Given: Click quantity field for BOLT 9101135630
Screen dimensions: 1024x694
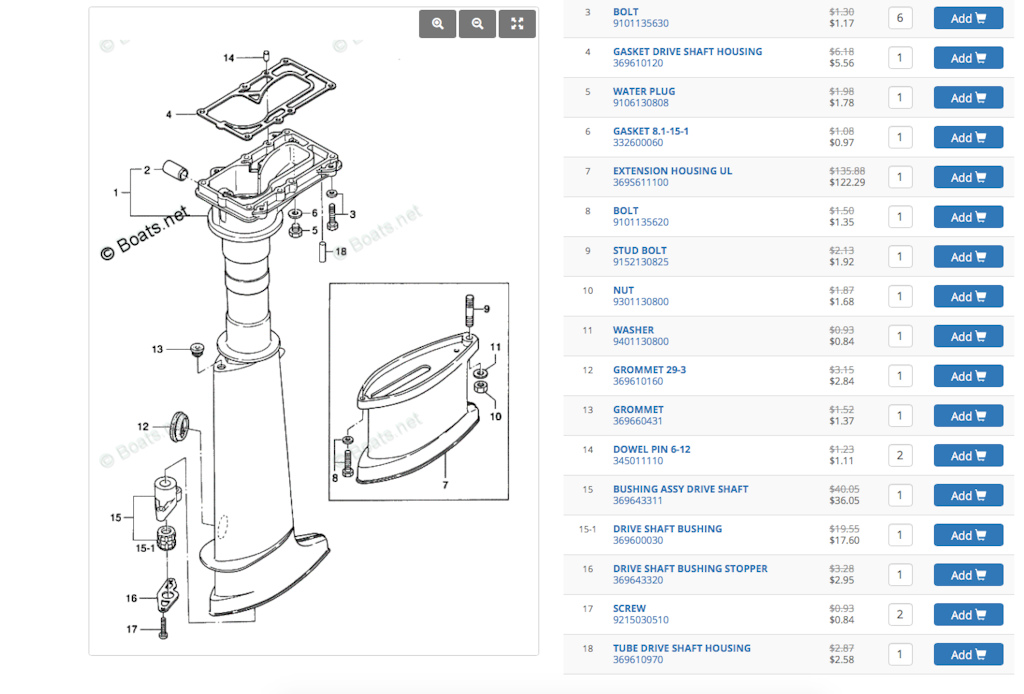Looking at the screenshot, I should point(899,18).
